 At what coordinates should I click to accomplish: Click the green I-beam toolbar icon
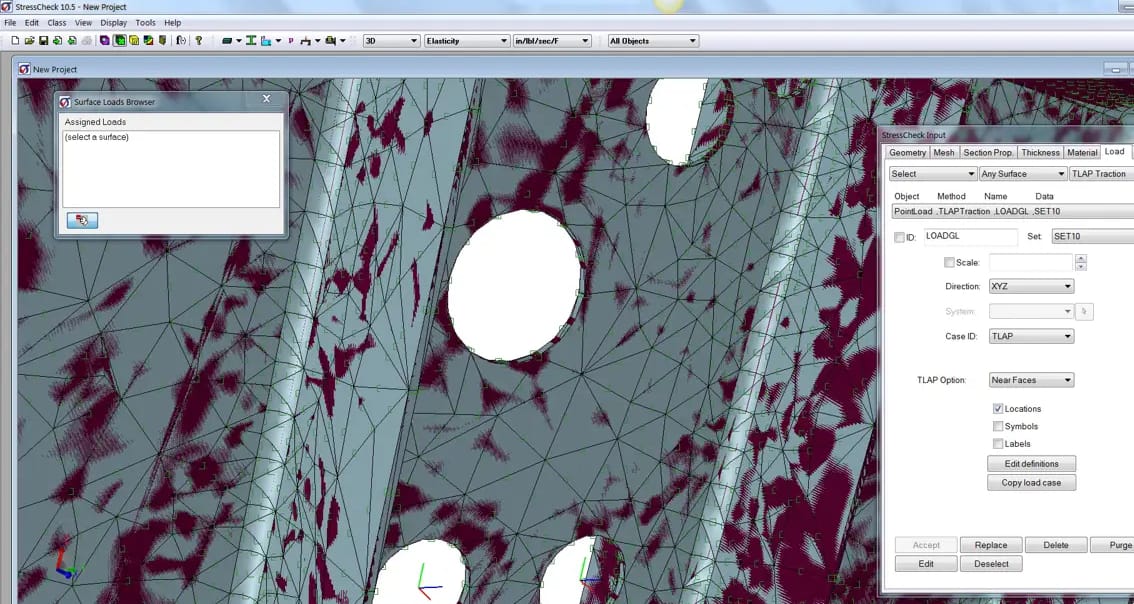point(251,41)
